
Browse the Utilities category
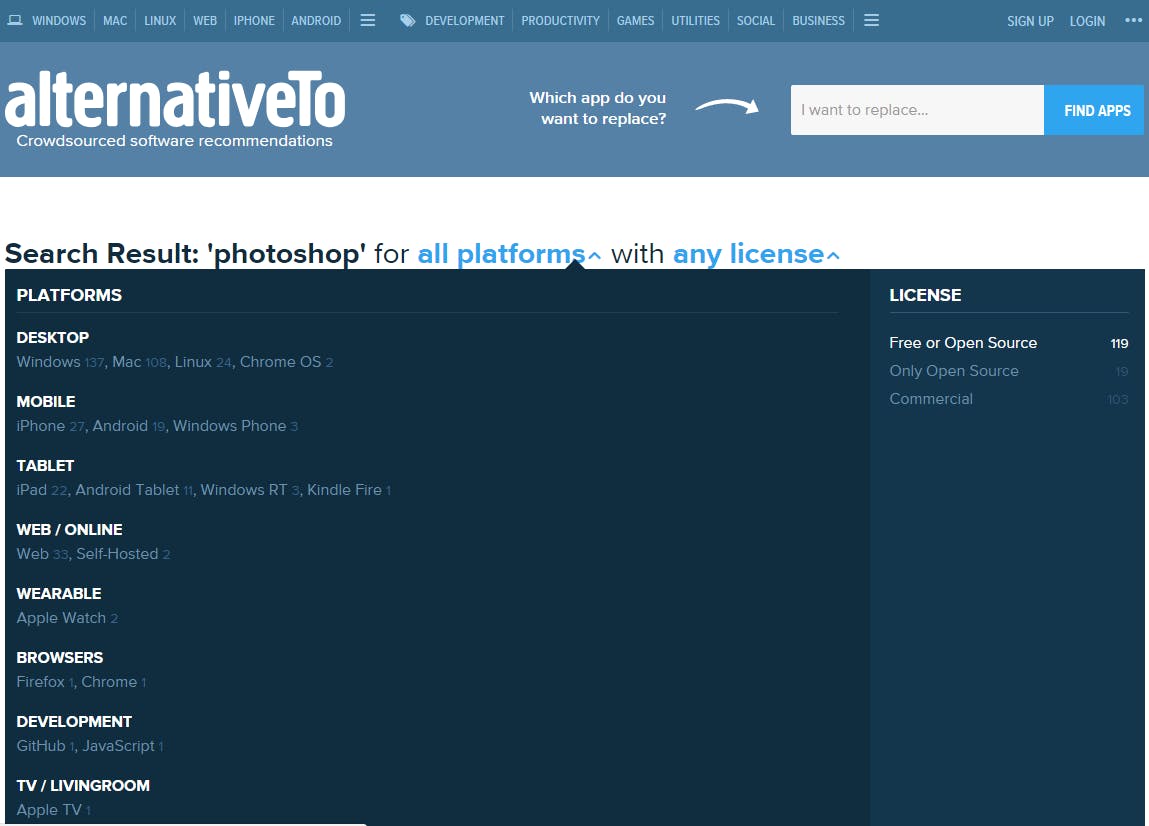(x=695, y=21)
